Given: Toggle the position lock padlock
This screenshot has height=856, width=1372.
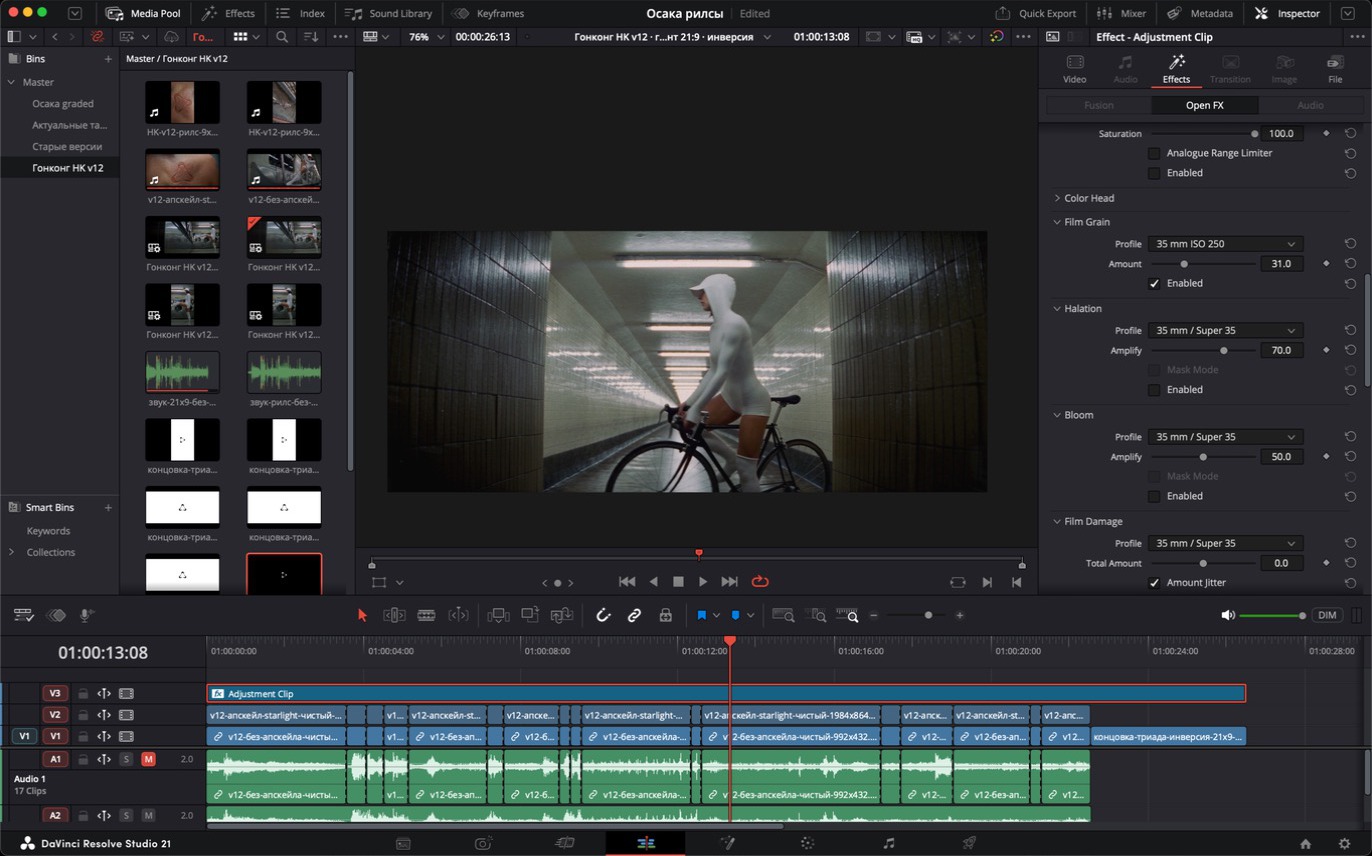Looking at the screenshot, I should point(665,616).
